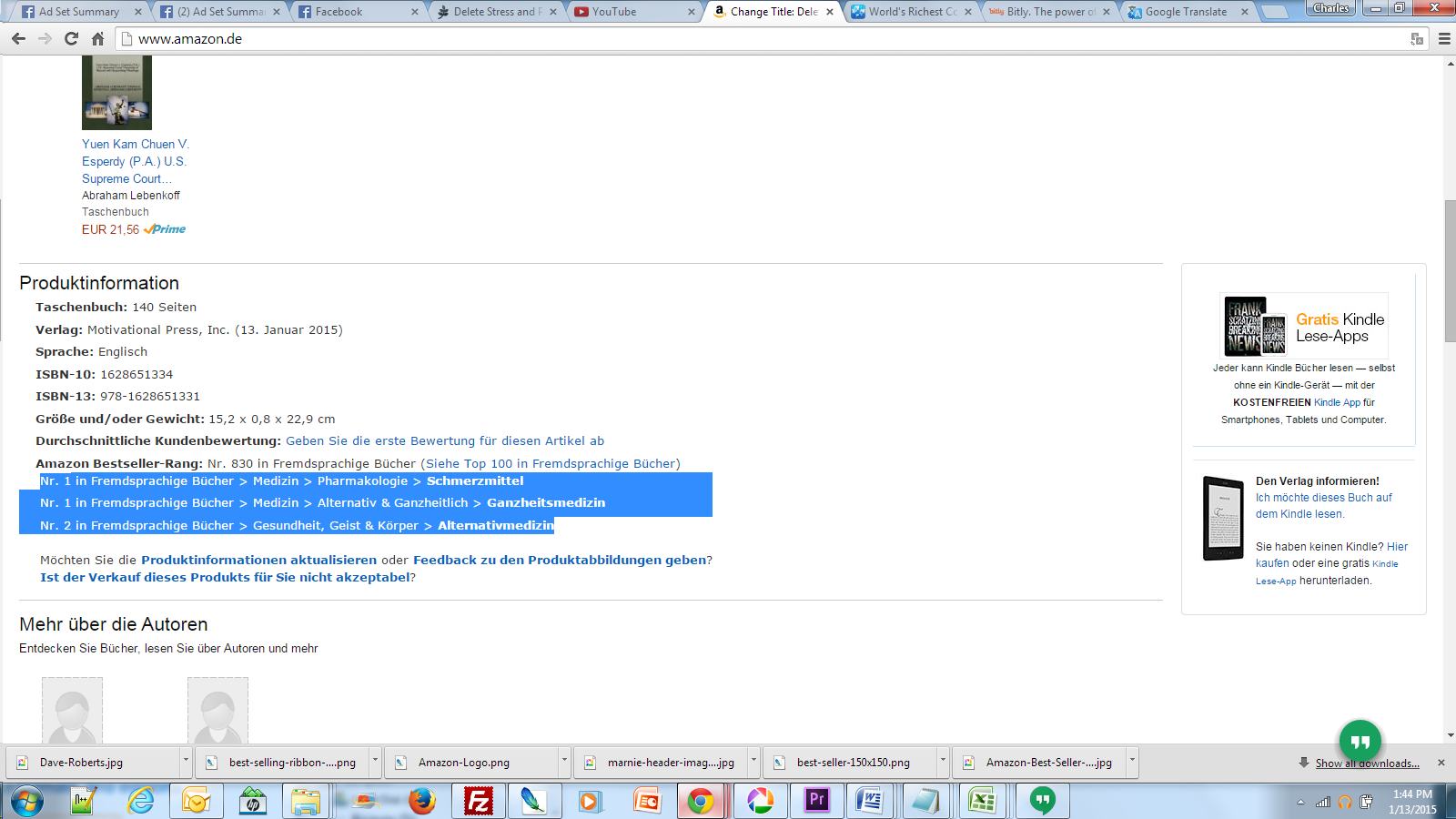Close the downloads bar
This screenshot has width=1456, height=819.
(1441, 763)
